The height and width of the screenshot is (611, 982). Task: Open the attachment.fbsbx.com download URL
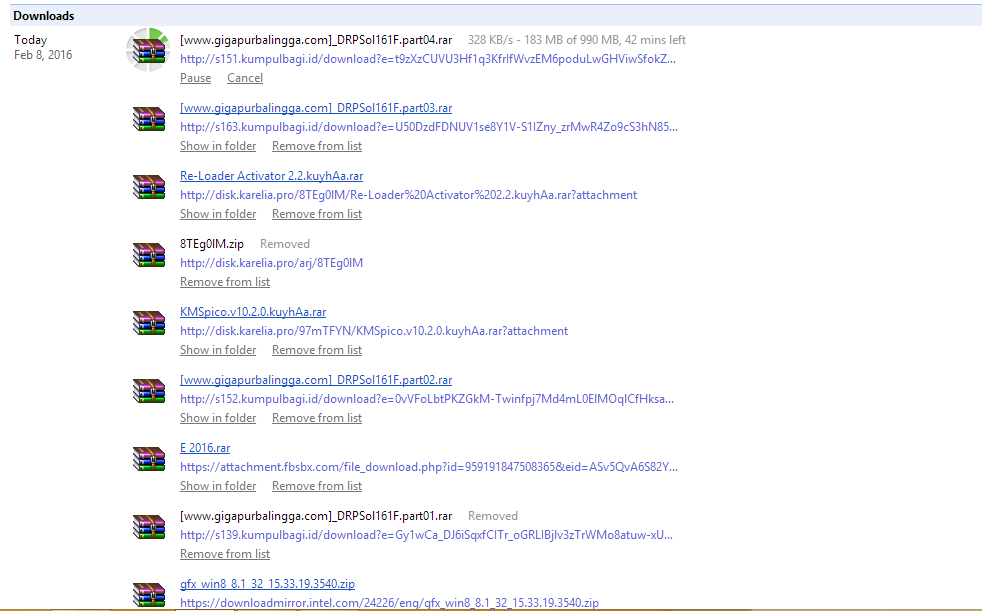coord(429,466)
